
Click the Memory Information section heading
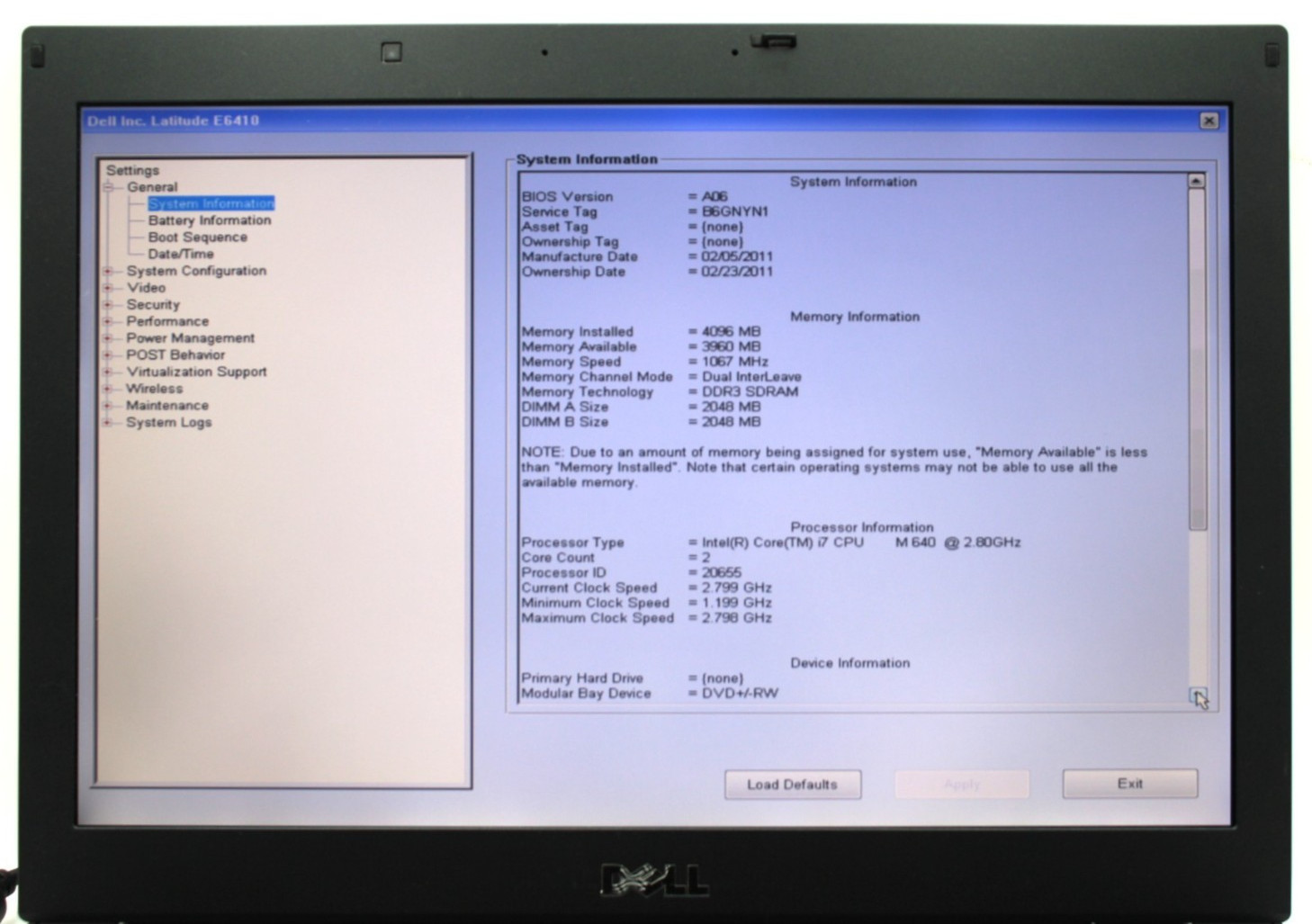[x=855, y=317]
